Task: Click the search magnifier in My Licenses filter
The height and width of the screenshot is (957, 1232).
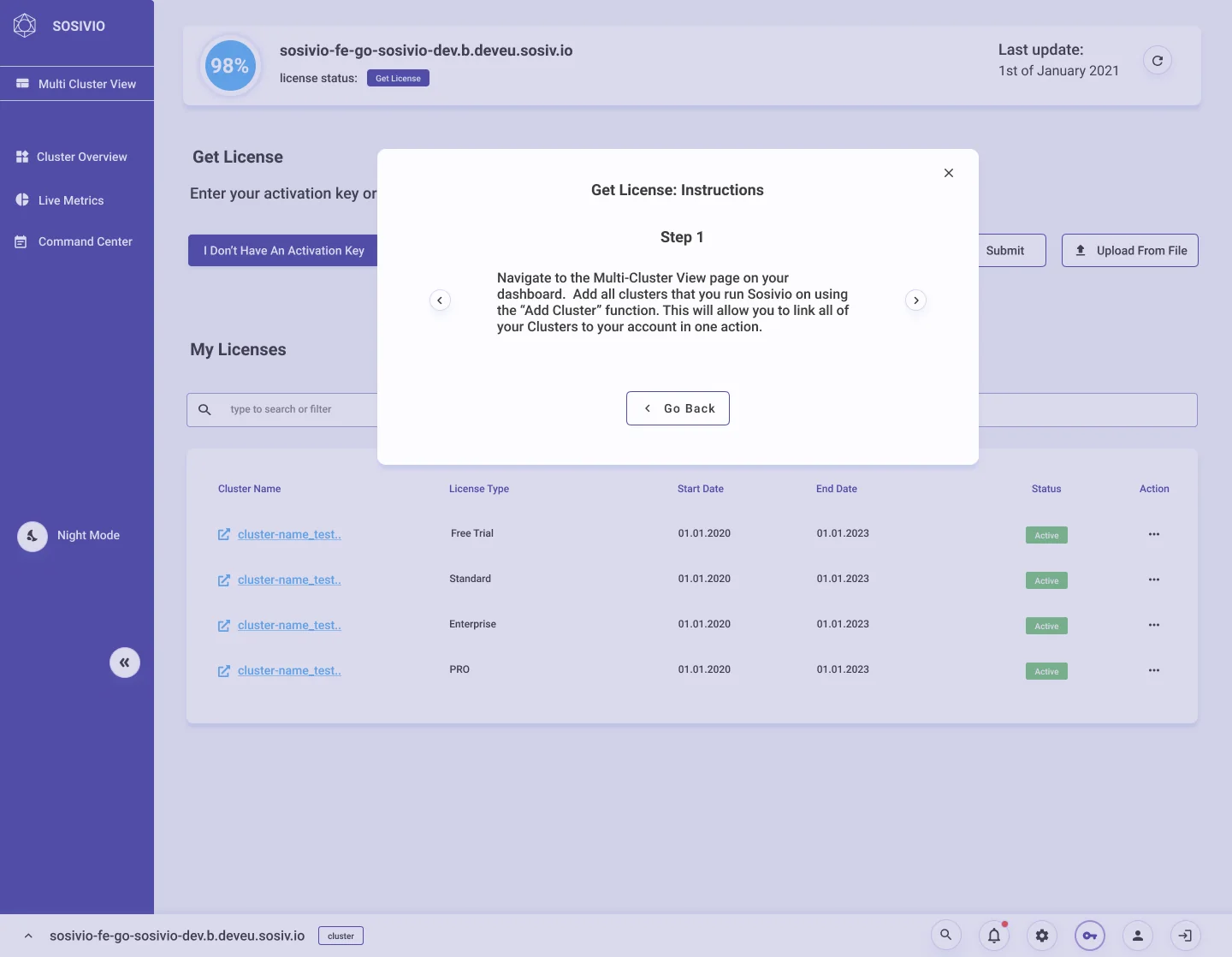Action: (x=204, y=410)
